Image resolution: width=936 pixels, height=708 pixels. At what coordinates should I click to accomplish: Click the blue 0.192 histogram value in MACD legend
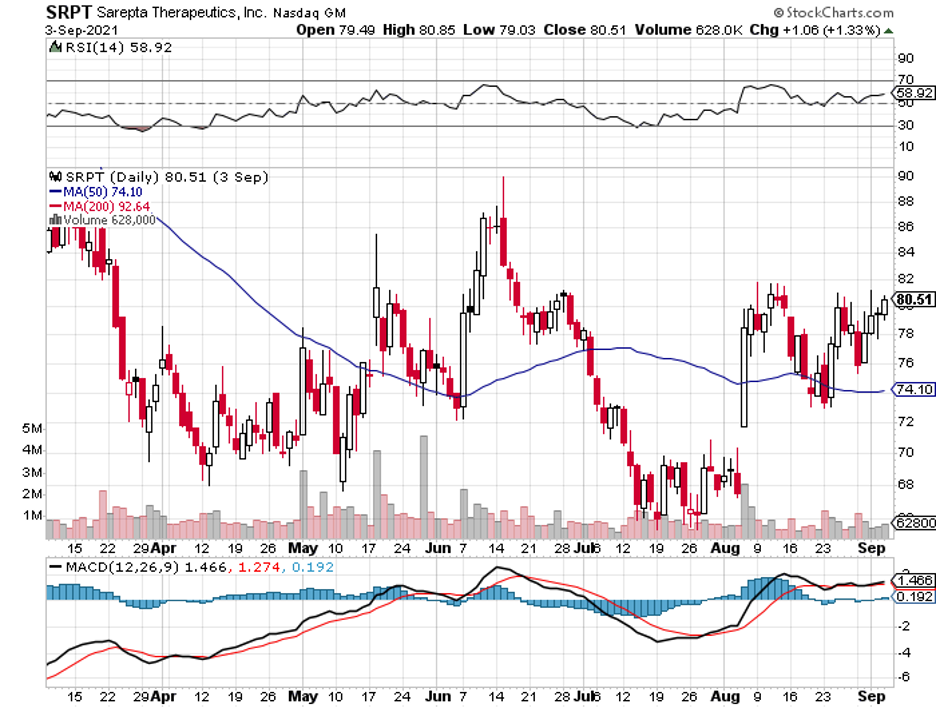[312, 567]
